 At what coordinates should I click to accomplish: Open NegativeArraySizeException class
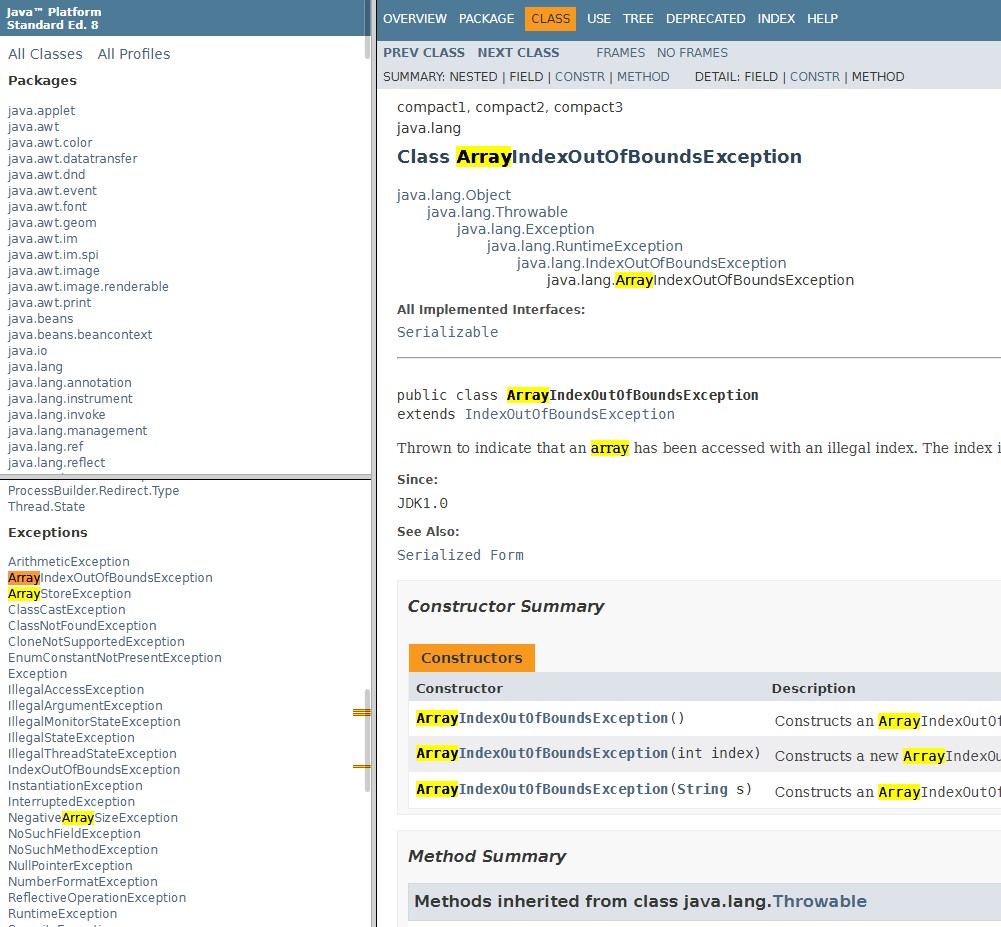pyautogui.click(x=93, y=817)
